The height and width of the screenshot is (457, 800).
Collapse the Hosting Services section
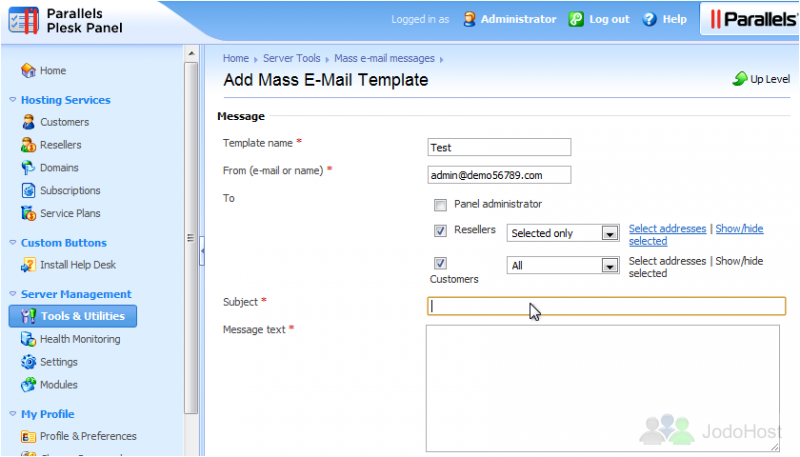[x=13, y=99]
